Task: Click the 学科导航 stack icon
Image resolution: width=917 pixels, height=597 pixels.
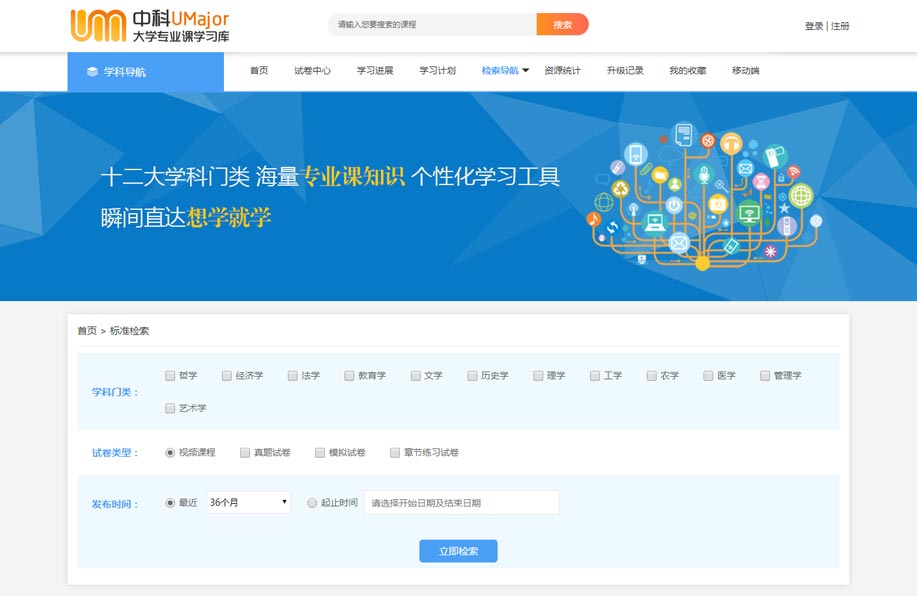Action: (x=92, y=72)
